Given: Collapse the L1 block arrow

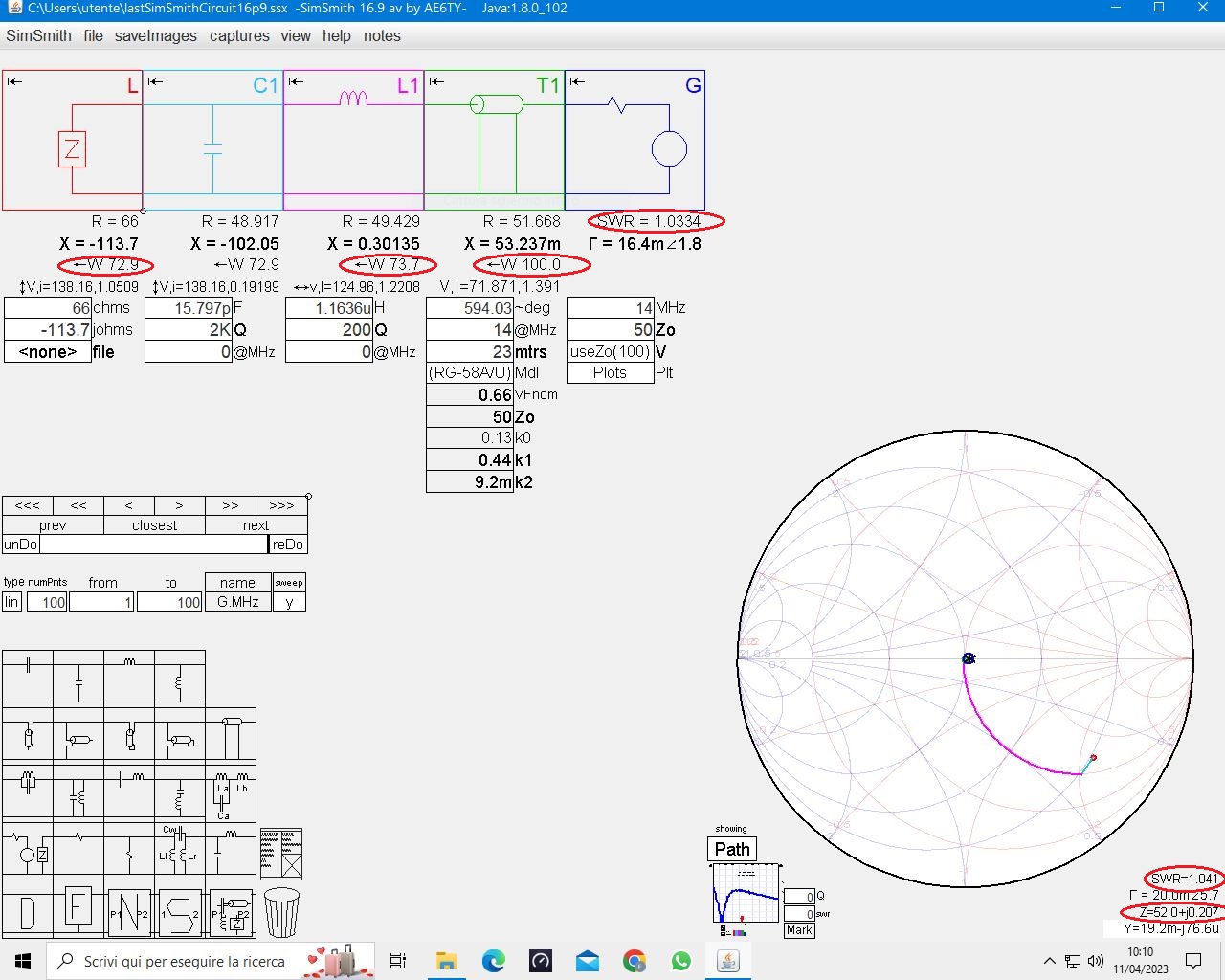Looking at the screenshot, I should pyautogui.click(x=296, y=81).
